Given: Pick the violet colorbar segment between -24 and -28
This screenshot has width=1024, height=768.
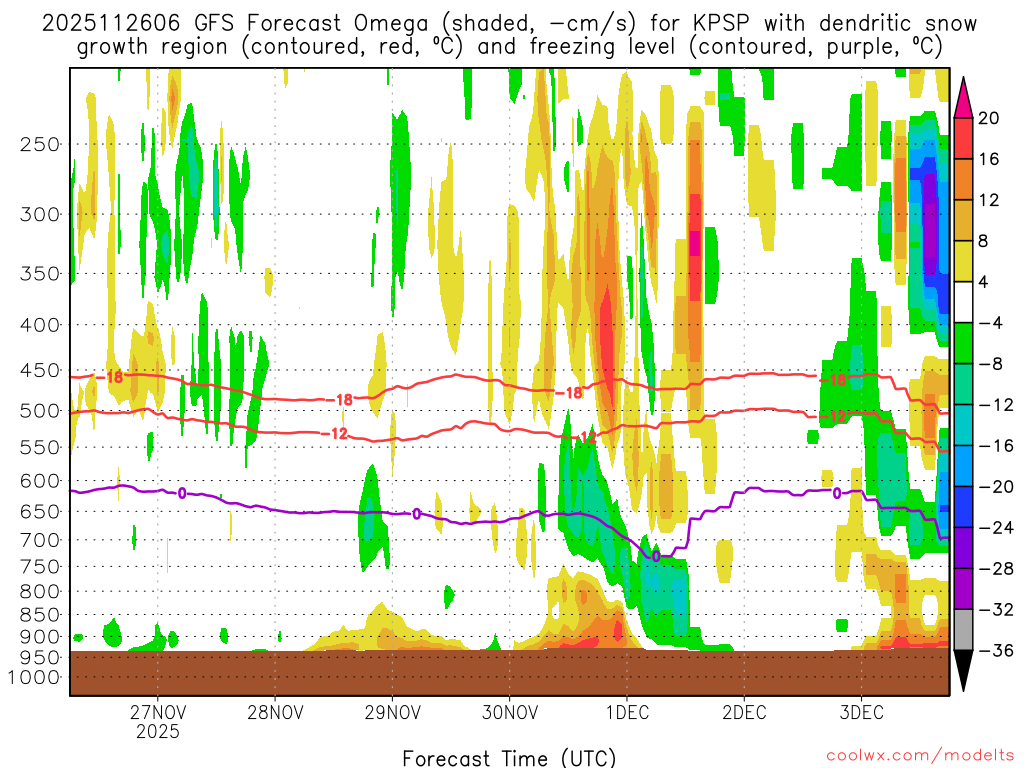Looking at the screenshot, I should pos(963,548).
